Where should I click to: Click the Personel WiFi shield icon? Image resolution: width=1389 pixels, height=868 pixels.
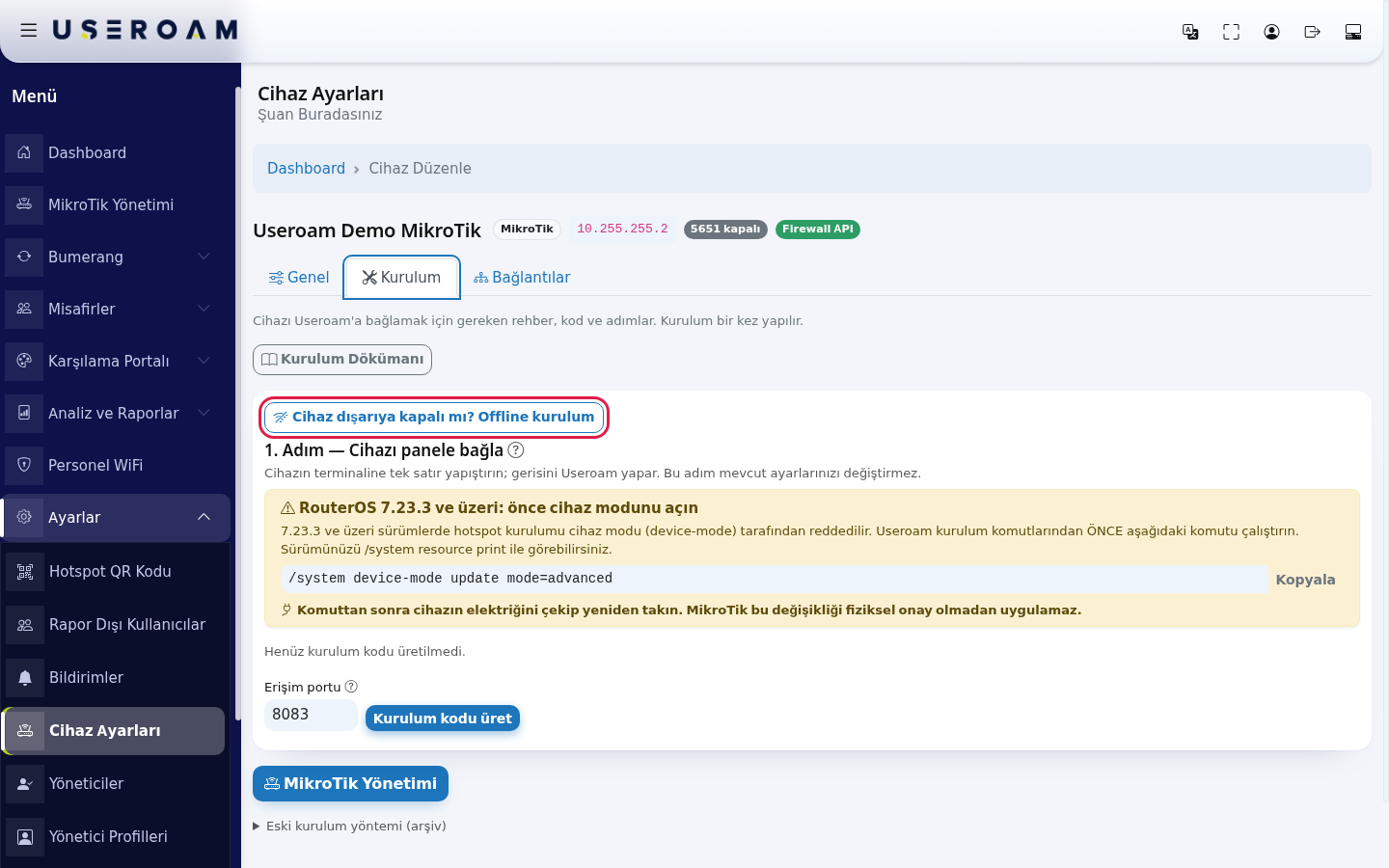(24, 465)
